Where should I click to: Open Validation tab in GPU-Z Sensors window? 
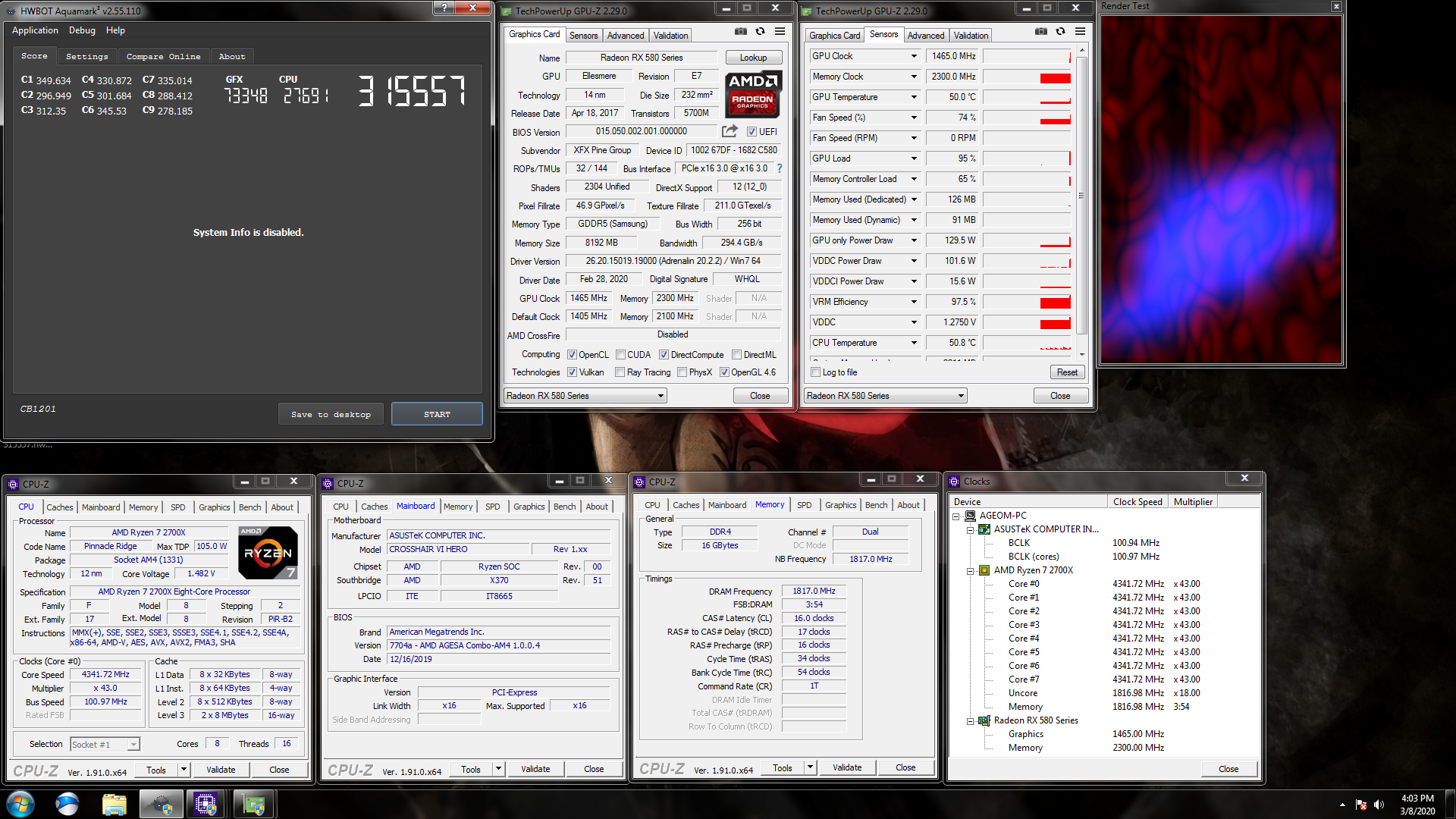click(x=971, y=35)
